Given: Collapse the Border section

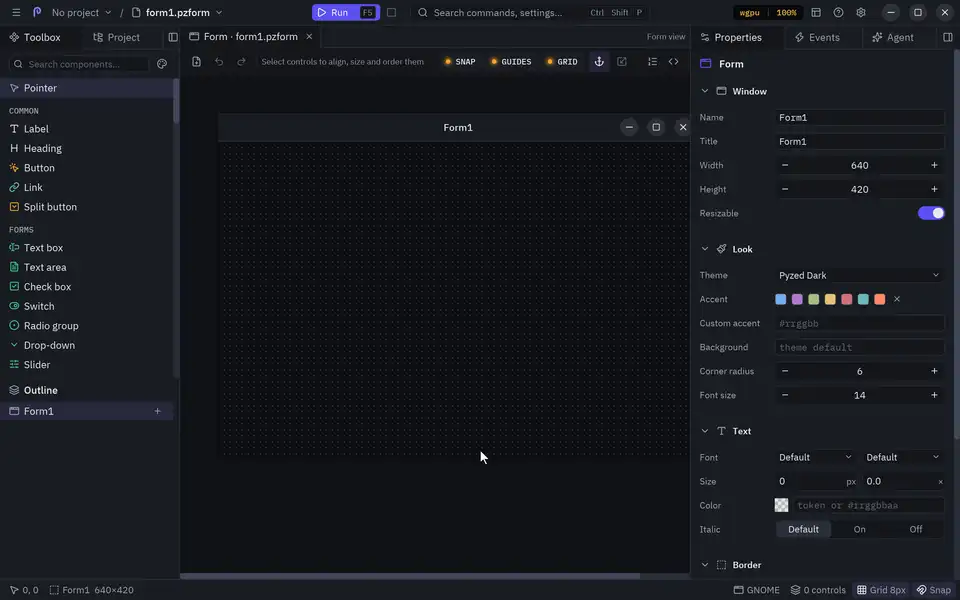Looking at the screenshot, I should (x=705, y=564).
